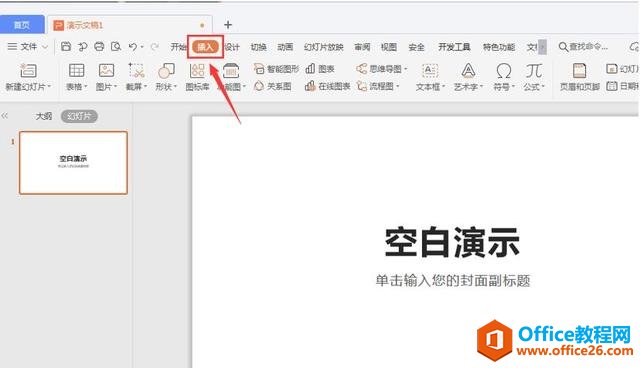
Task: Click the Print icon in quick toolbar
Action: click(x=99, y=47)
